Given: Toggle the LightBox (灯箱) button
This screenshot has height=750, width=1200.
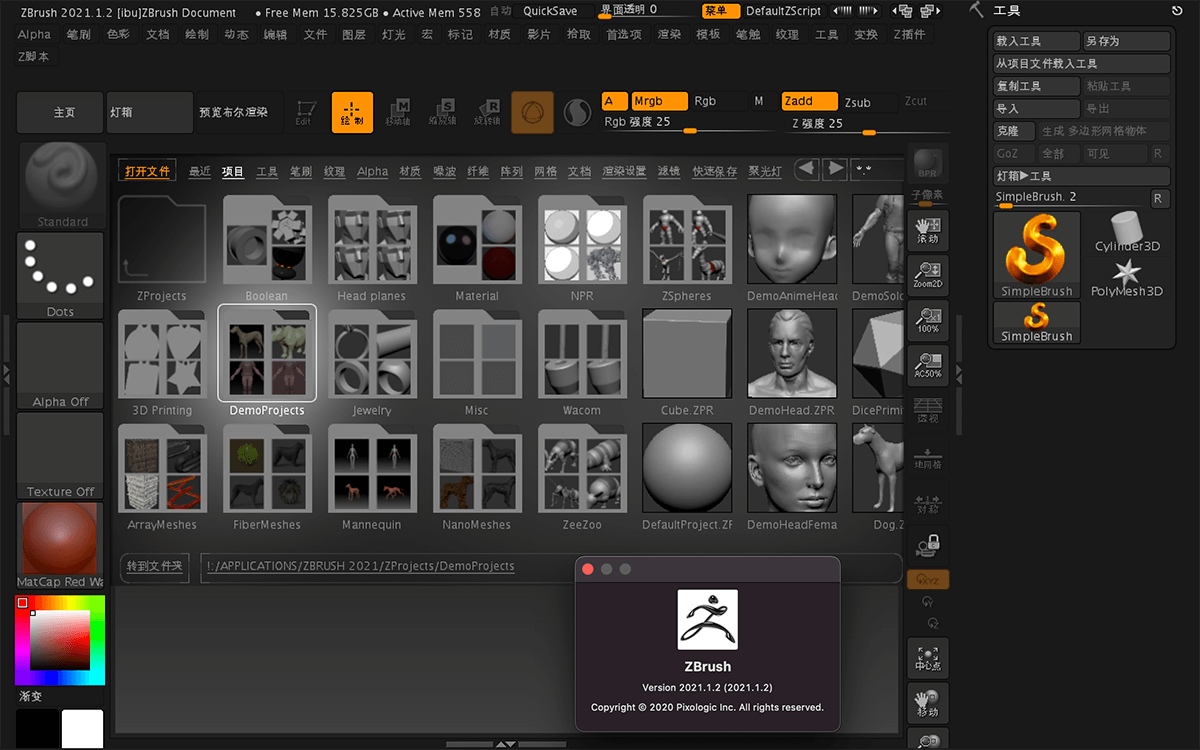Looking at the screenshot, I should click(x=148, y=112).
